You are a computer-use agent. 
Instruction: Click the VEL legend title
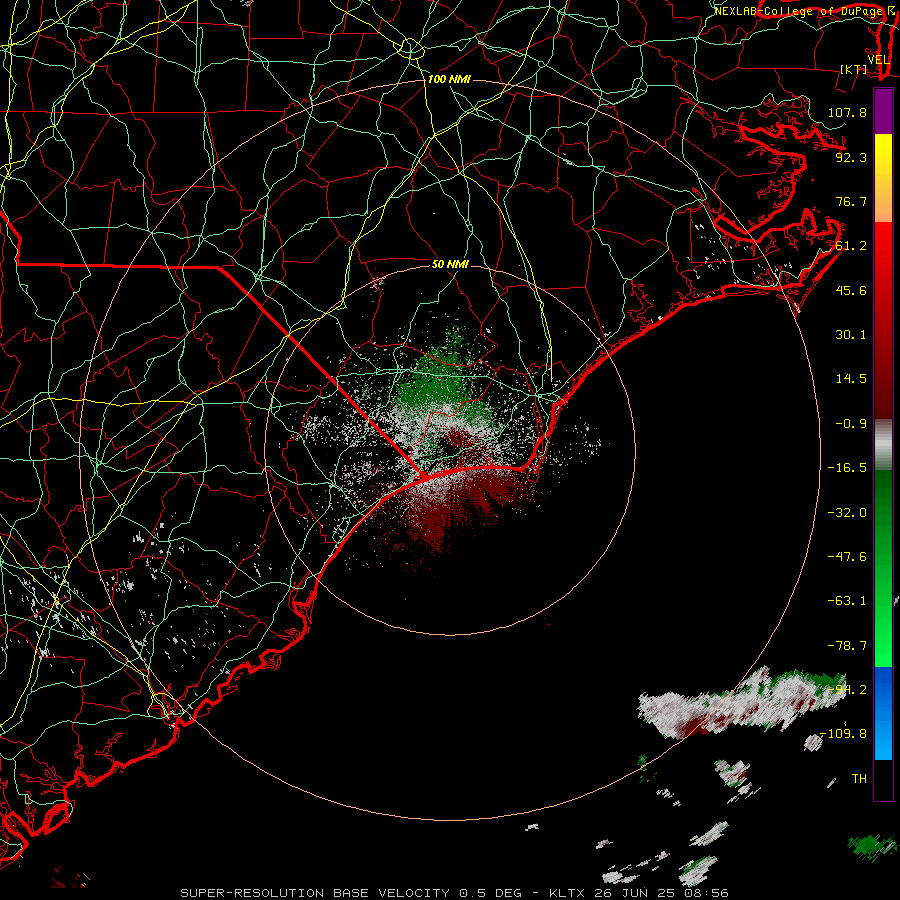[x=878, y=60]
